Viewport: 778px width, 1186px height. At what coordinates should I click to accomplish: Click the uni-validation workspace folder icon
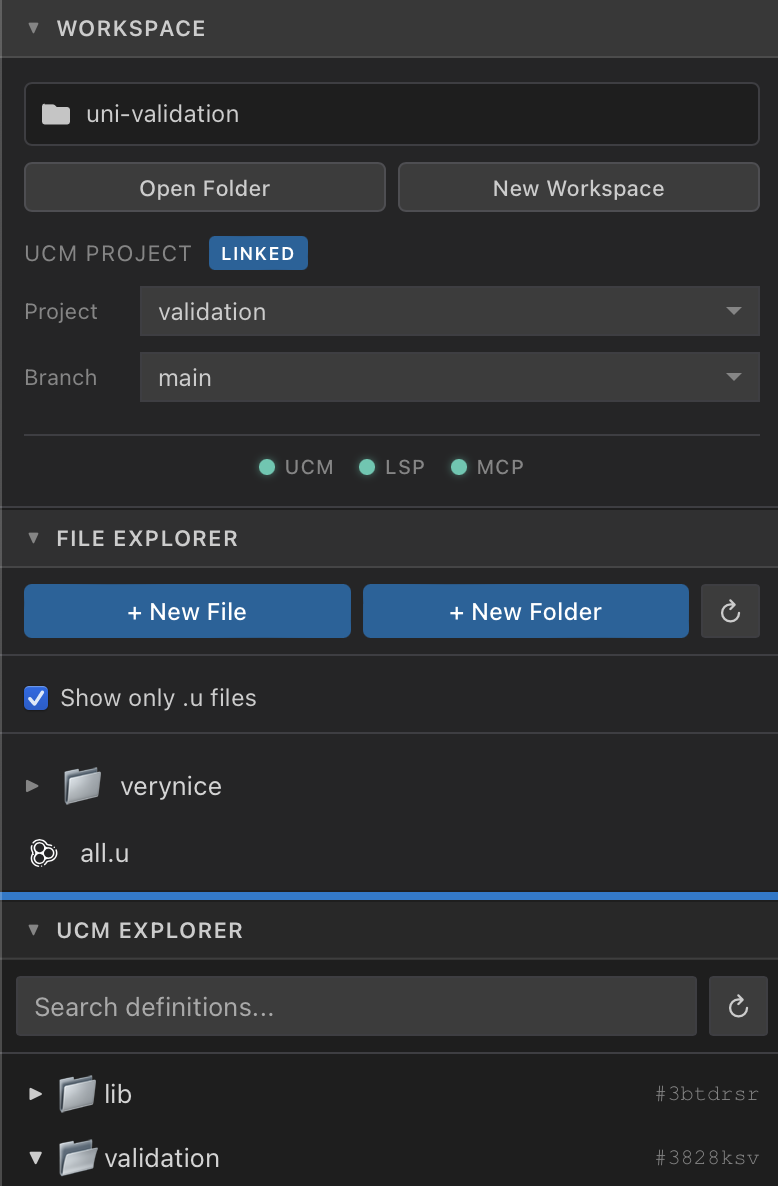tap(56, 114)
